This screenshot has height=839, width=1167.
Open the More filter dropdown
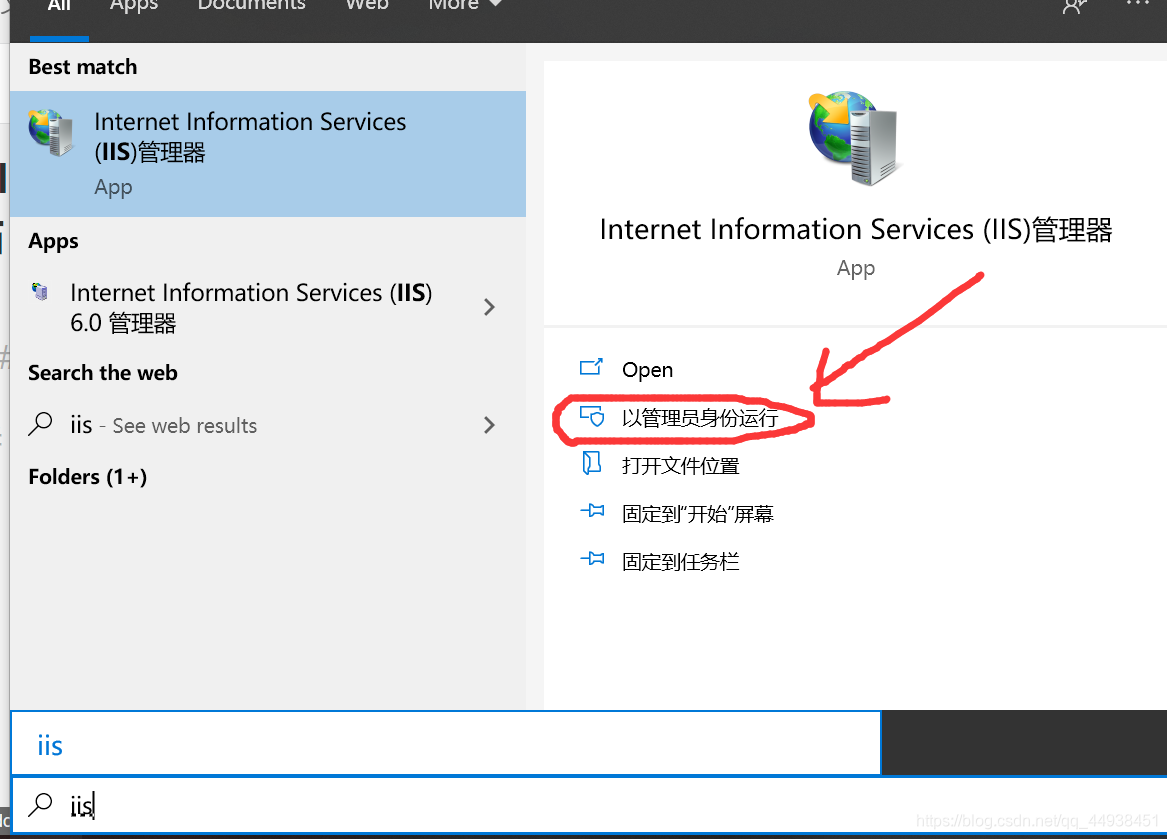coord(465,6)
